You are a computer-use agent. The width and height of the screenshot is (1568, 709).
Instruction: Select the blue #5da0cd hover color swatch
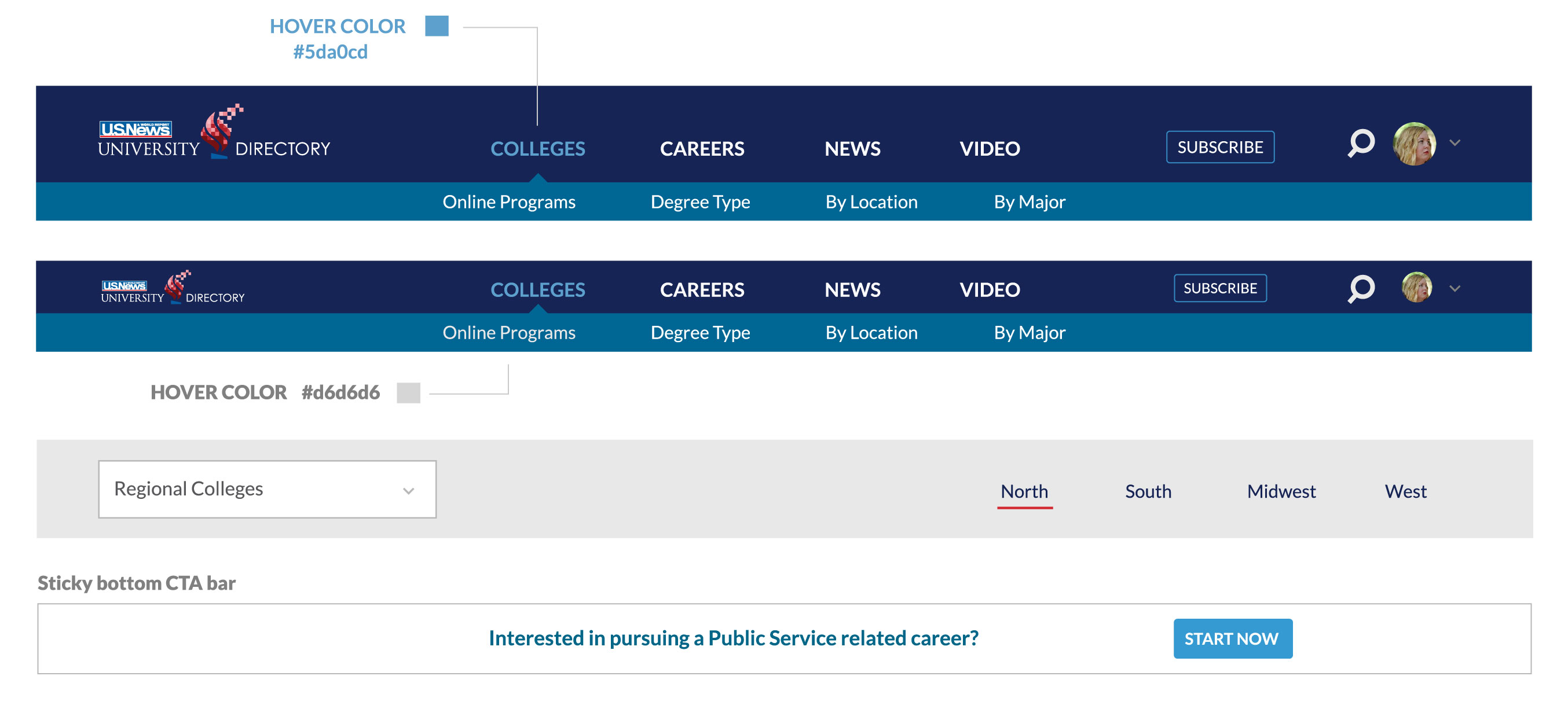point(437,26)
